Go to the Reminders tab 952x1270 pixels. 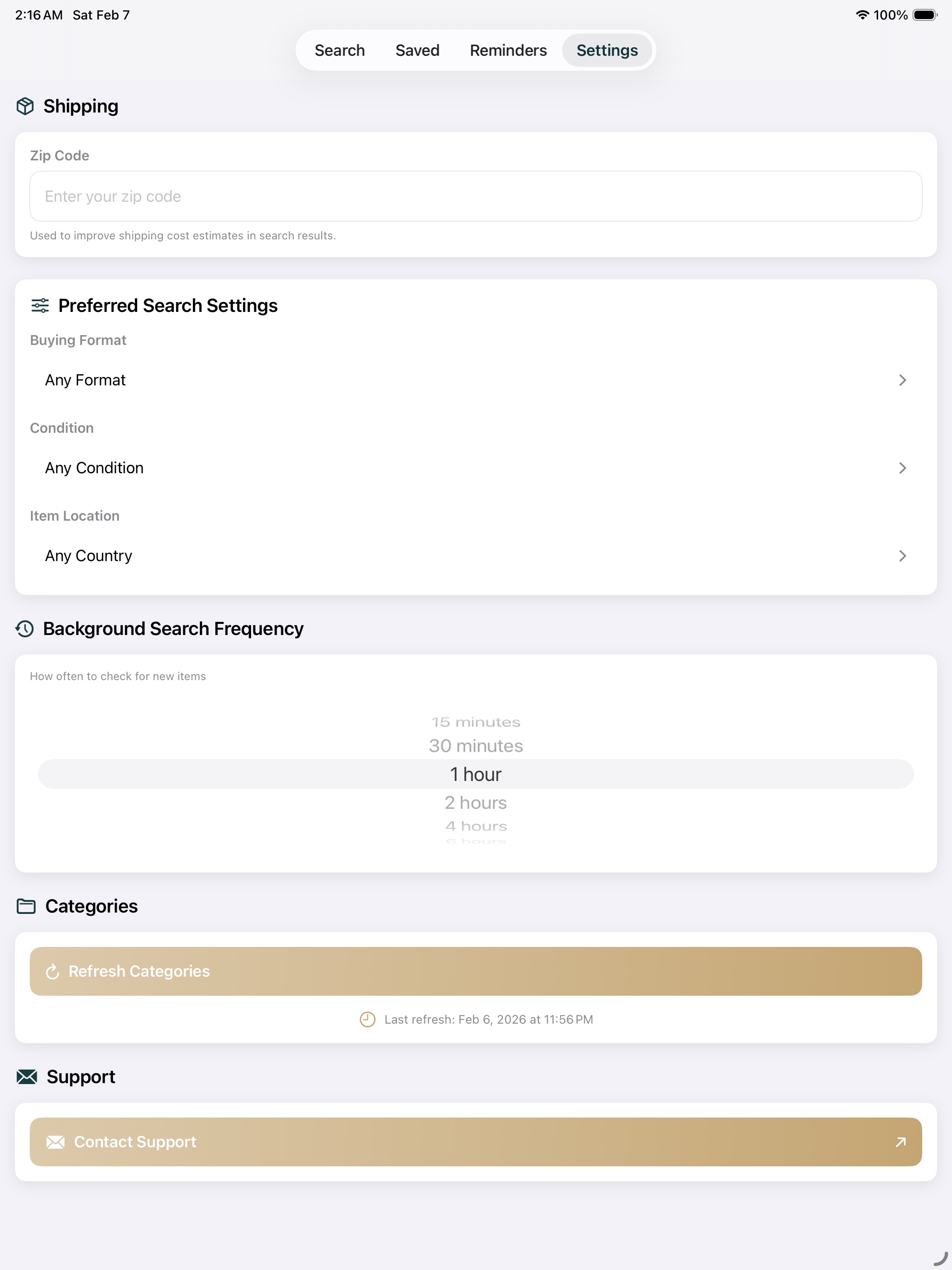(508, 51)
